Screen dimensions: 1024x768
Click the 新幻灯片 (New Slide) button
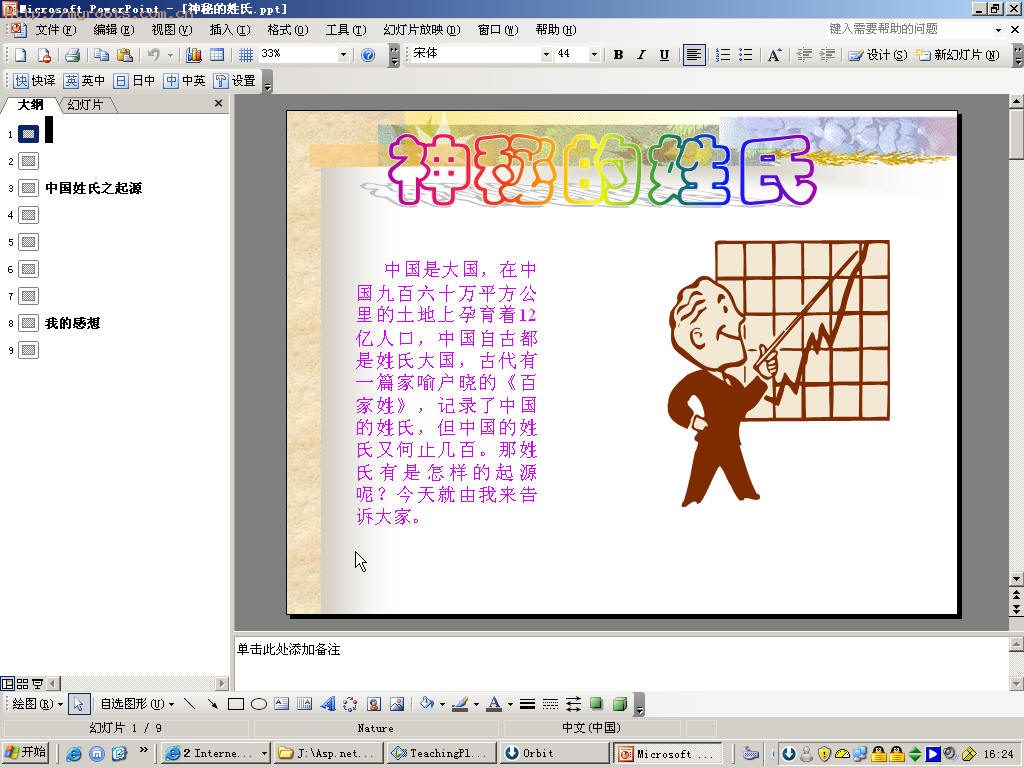tap(957, 55)
